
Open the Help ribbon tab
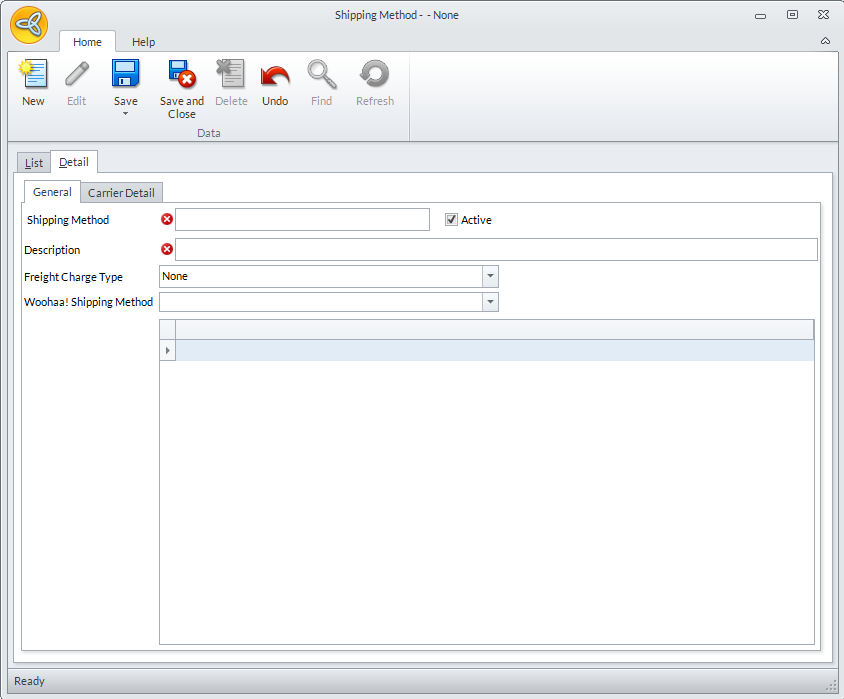[144, 42]
